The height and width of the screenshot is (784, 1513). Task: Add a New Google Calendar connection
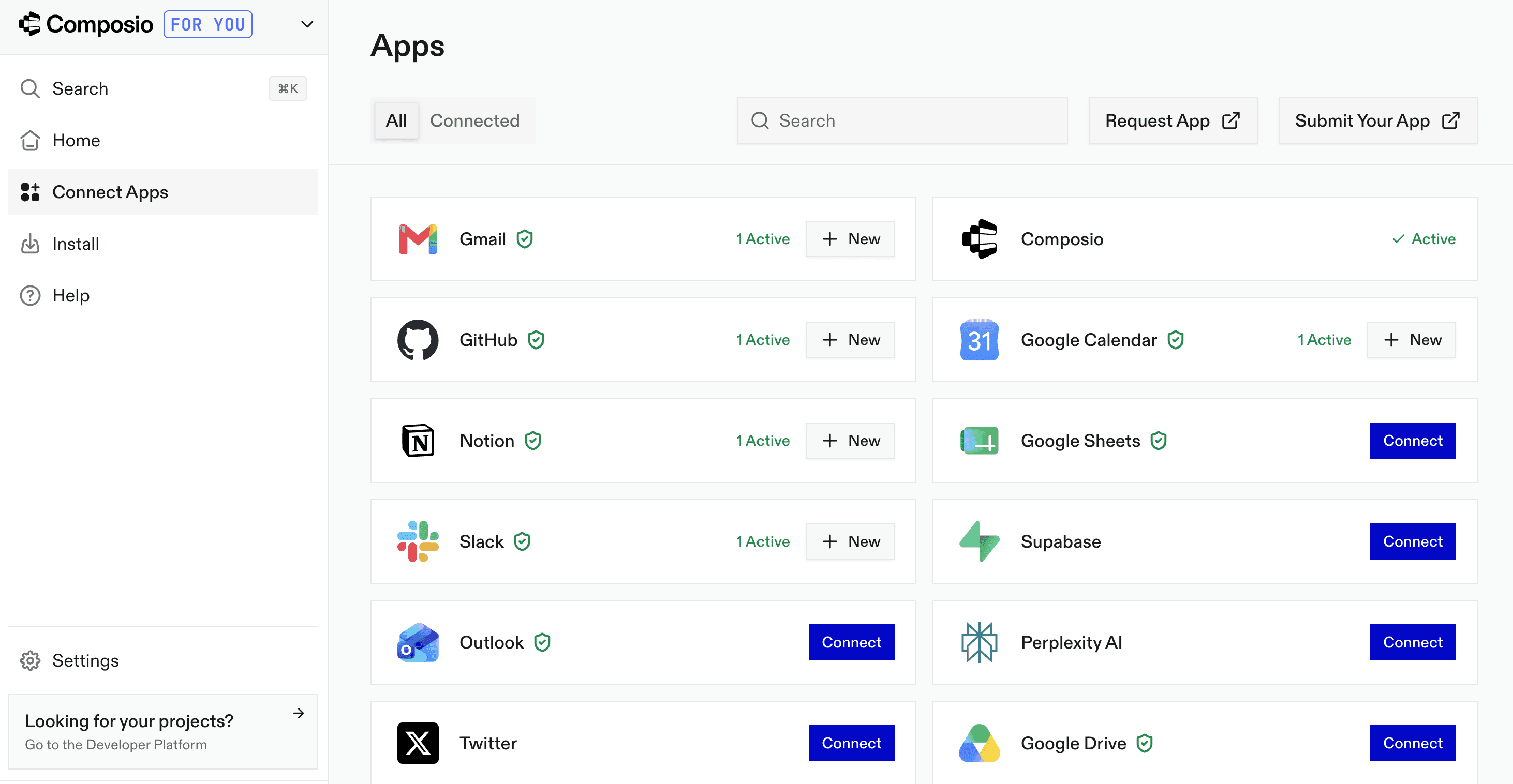(x=1412, y=340)
